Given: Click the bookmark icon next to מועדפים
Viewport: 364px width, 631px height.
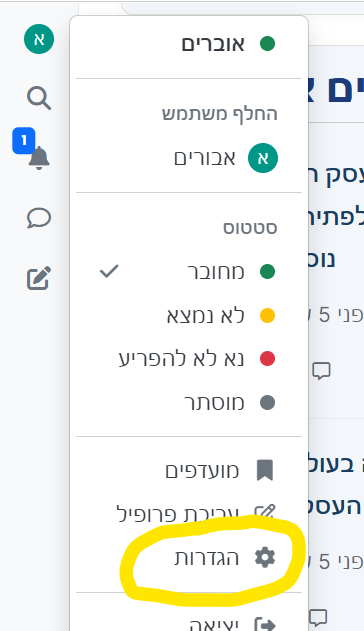Looking at the screenshot, I should (265, 470).
